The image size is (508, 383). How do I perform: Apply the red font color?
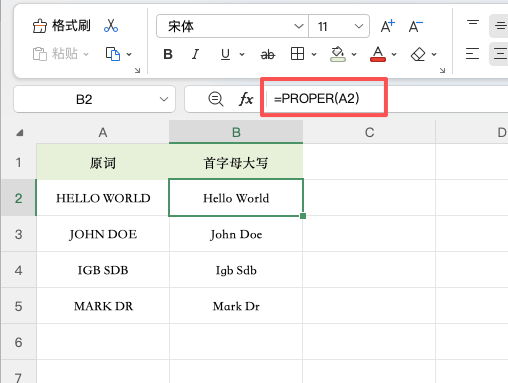click(x=378, y=54)
